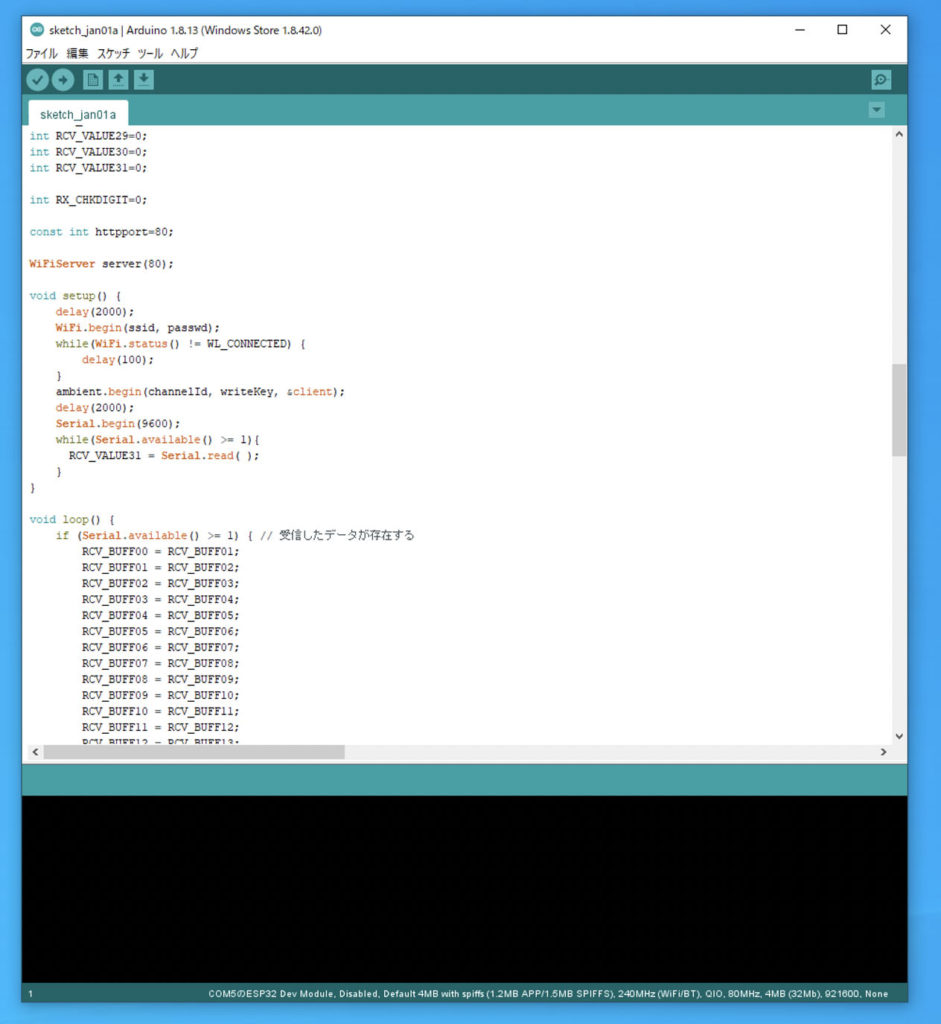Click the comment '受信したデータが存在する'
Image resolution: width=941 pixels, height=1024 pixels.
[347, 536]
